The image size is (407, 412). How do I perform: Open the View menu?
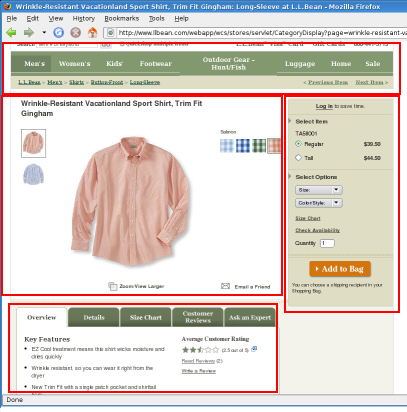pyautogui.click(x=56, y=19)
